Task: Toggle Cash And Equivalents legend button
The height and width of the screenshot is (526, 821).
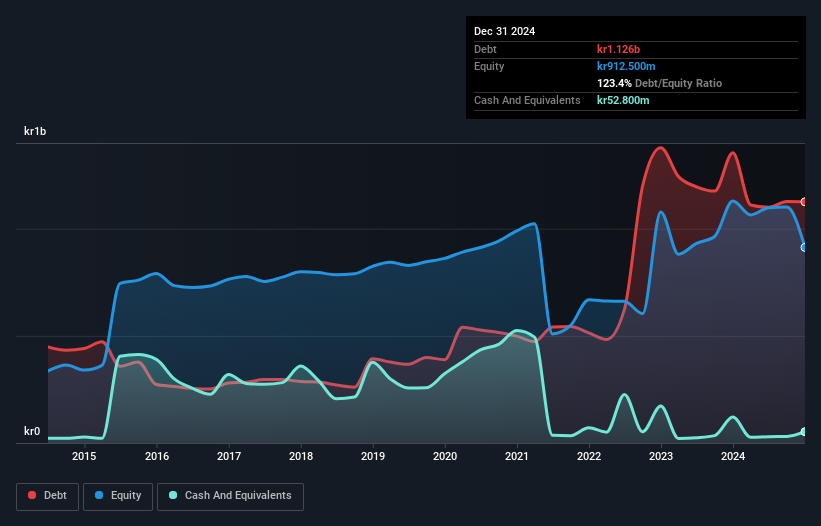Action: (x=230, y=496)
